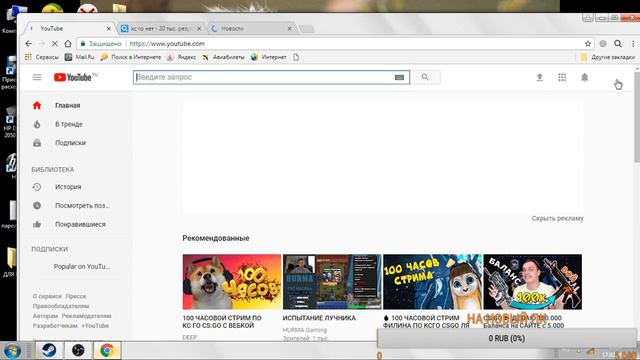Click title 100 ЧАСОВОЙ СТРИМ ПО КС ГО
Image resolution: width=640 pixels, height=360 pixels.
[222, 322]
